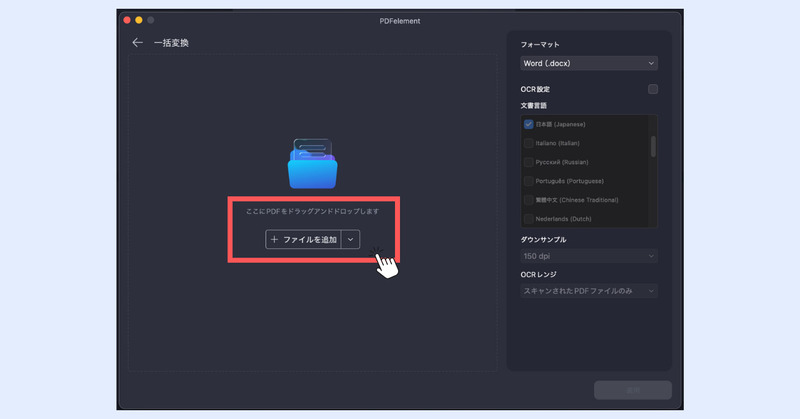
Task: Click the ここにPDFをドラッグアンドドロップします text
Action: 312,211
